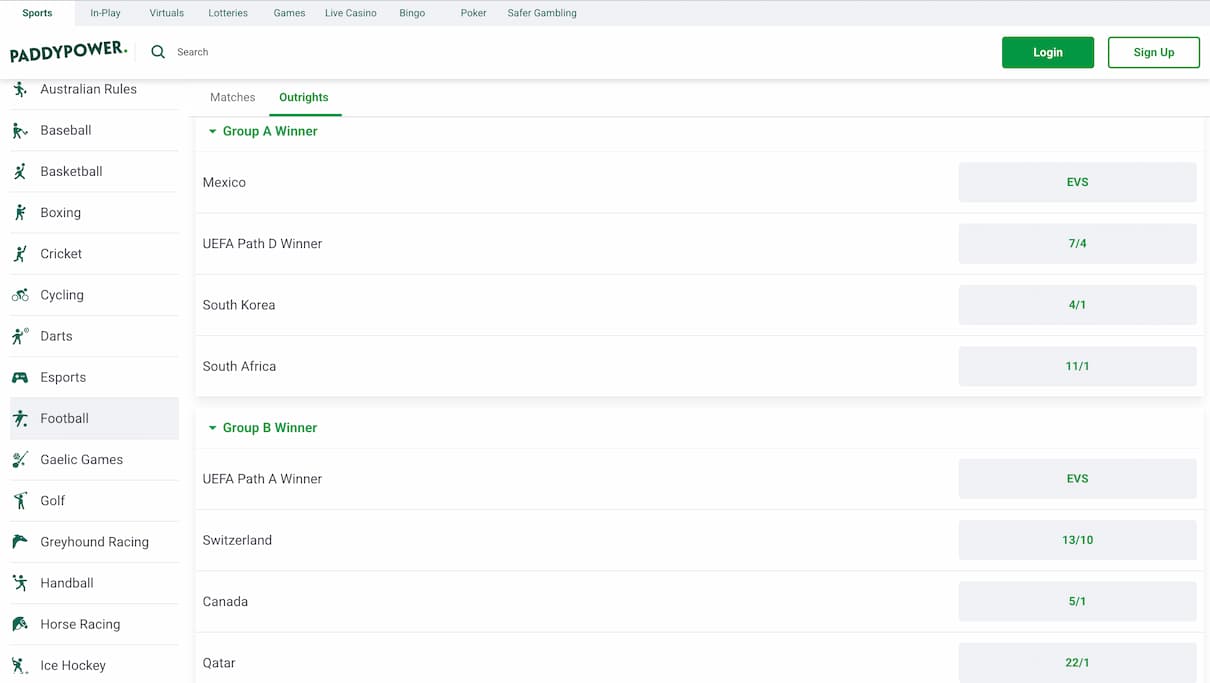Click the Cricket batsman icon
Image resolution: width=1210 pixels, height=683 pixels.
point(20,253)
